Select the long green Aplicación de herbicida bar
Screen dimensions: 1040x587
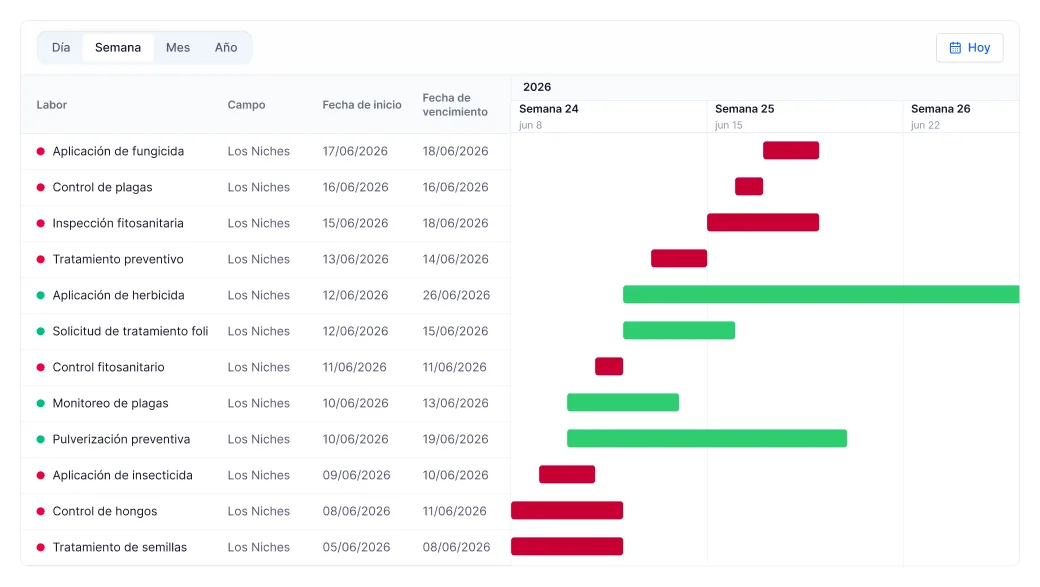pyautogui.click(x=821, y=294)
